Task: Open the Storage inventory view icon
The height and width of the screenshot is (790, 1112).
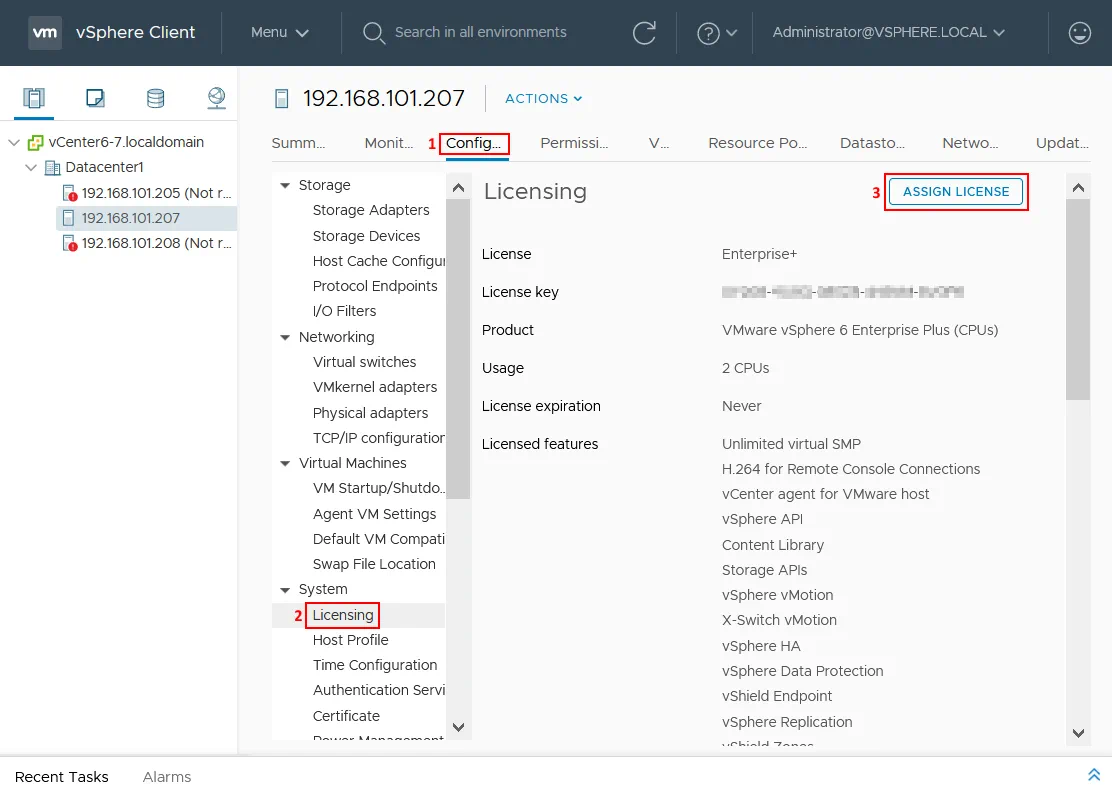Action: point(155,98)
